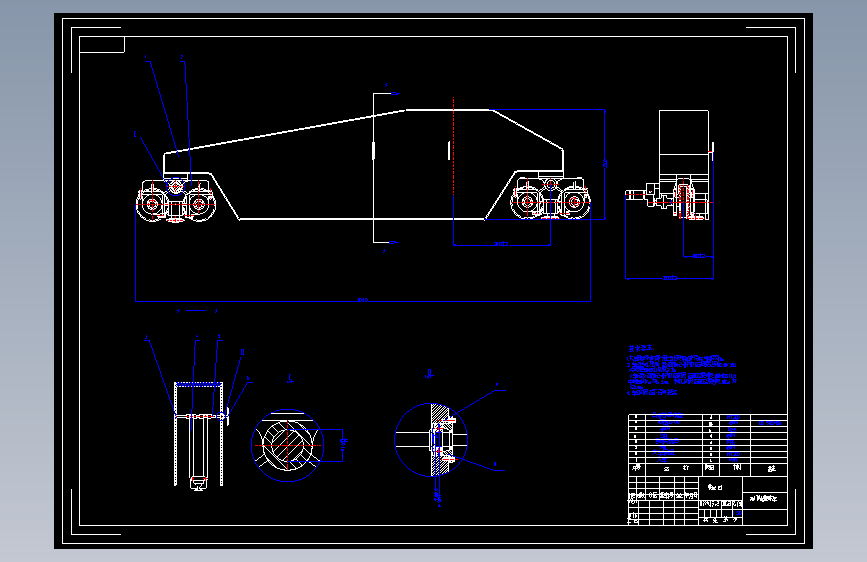Click the red vertical centerline in the side view

coord(453,146)
